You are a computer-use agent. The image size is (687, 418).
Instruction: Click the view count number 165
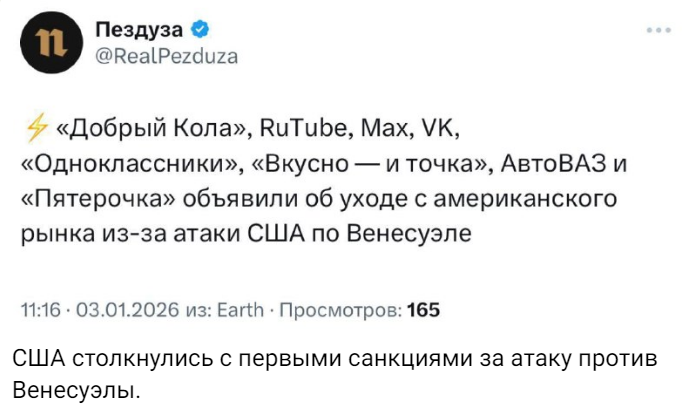[x=424, y=309]
